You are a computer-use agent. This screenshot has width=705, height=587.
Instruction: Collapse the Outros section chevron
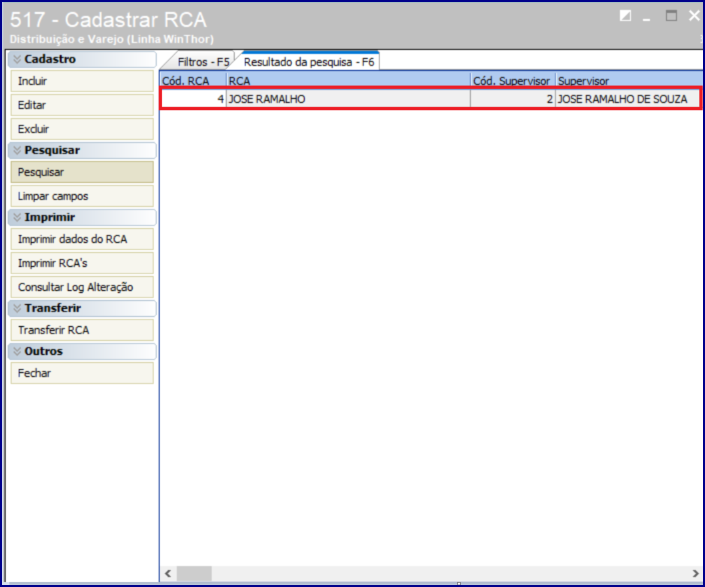[17, 351]
